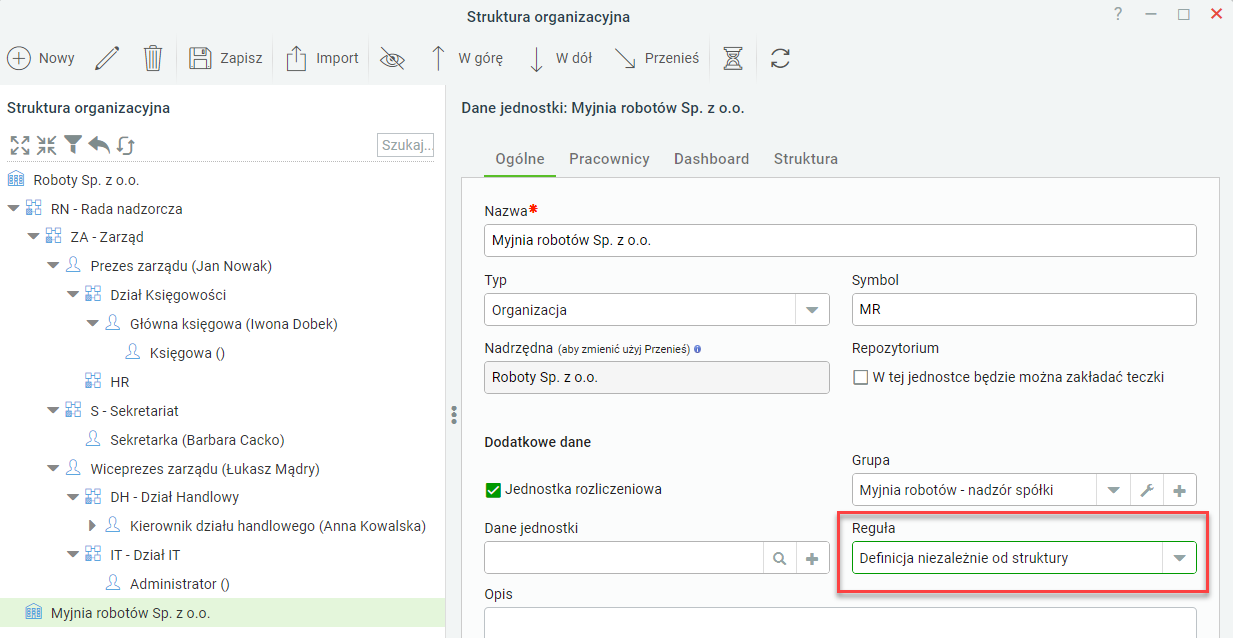Click the wrench icon beside Grupa field
The image size is (1233, 638).
[x=1147, y=490]
